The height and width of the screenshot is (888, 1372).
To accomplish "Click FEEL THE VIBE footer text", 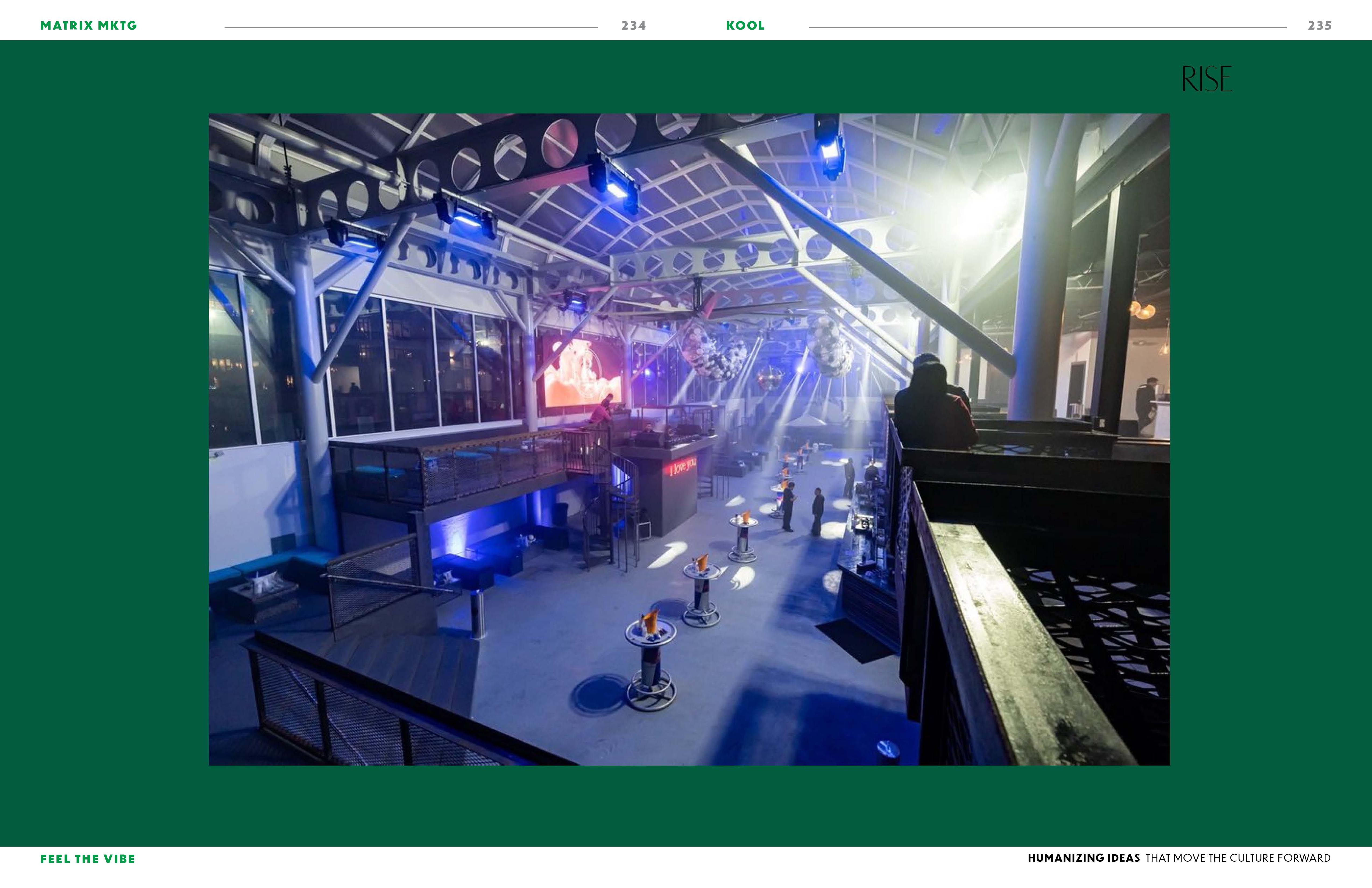I will pyautogui.click(x=88, y=859).
